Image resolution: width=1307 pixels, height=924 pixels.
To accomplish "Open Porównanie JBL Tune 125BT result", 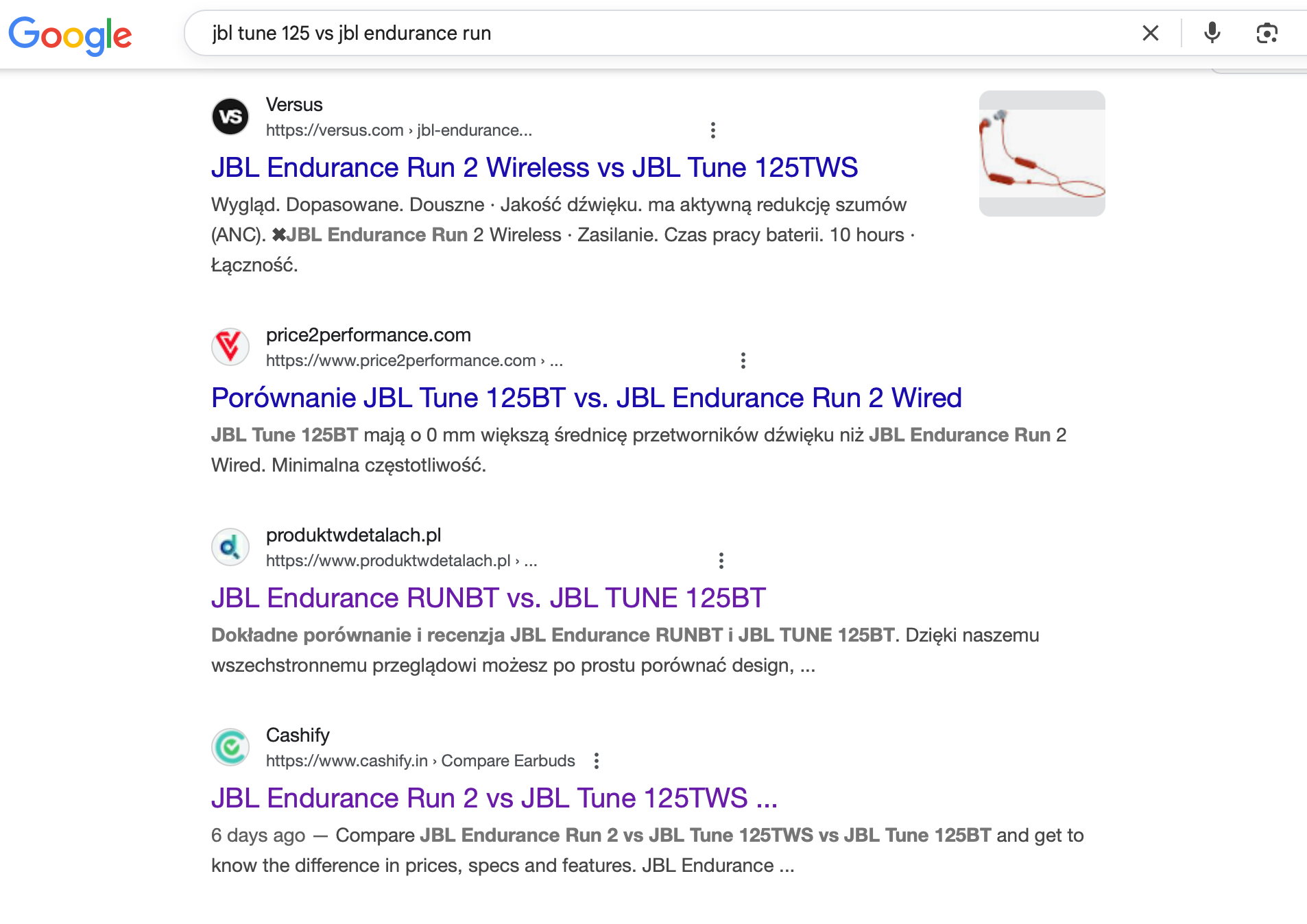I will pyautogui.click(x=586, y=398).
